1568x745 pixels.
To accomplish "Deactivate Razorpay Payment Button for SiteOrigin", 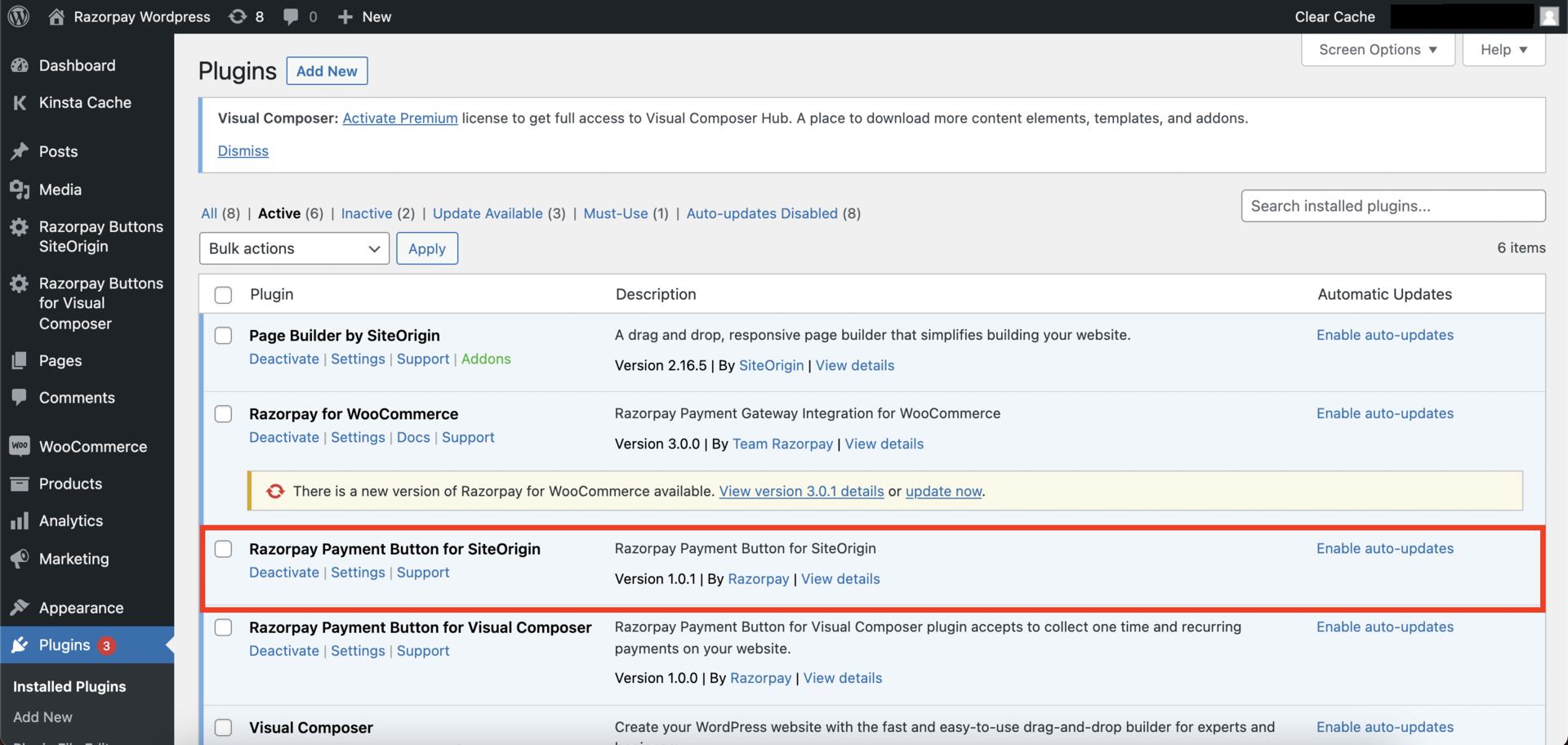I will click(x=284, y=572).
